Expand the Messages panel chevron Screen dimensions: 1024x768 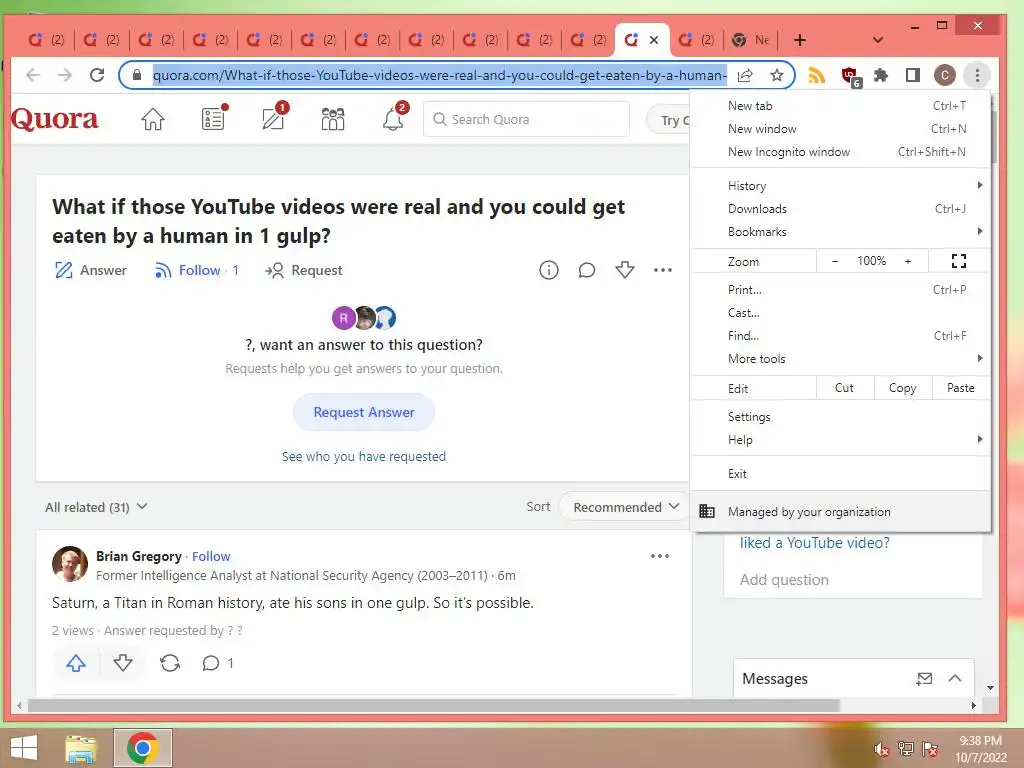tap(955, 679)
